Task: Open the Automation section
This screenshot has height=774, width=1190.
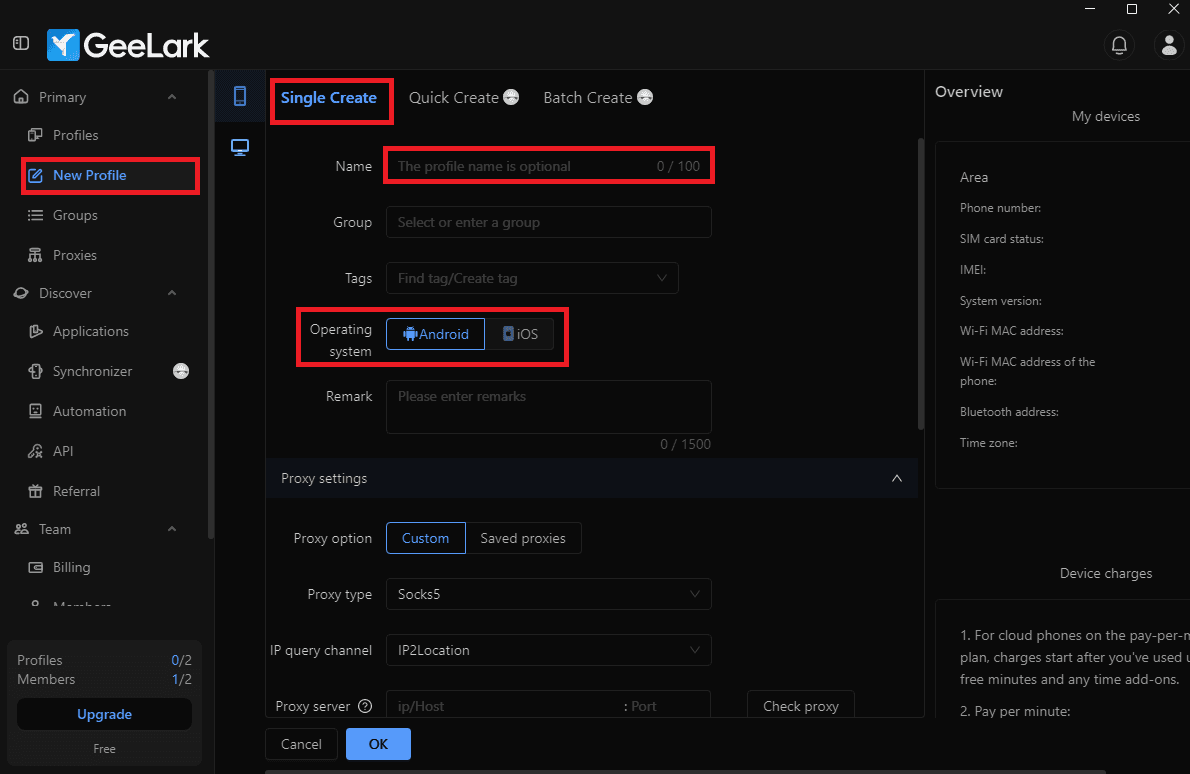Action: click(x=88, y=411)
